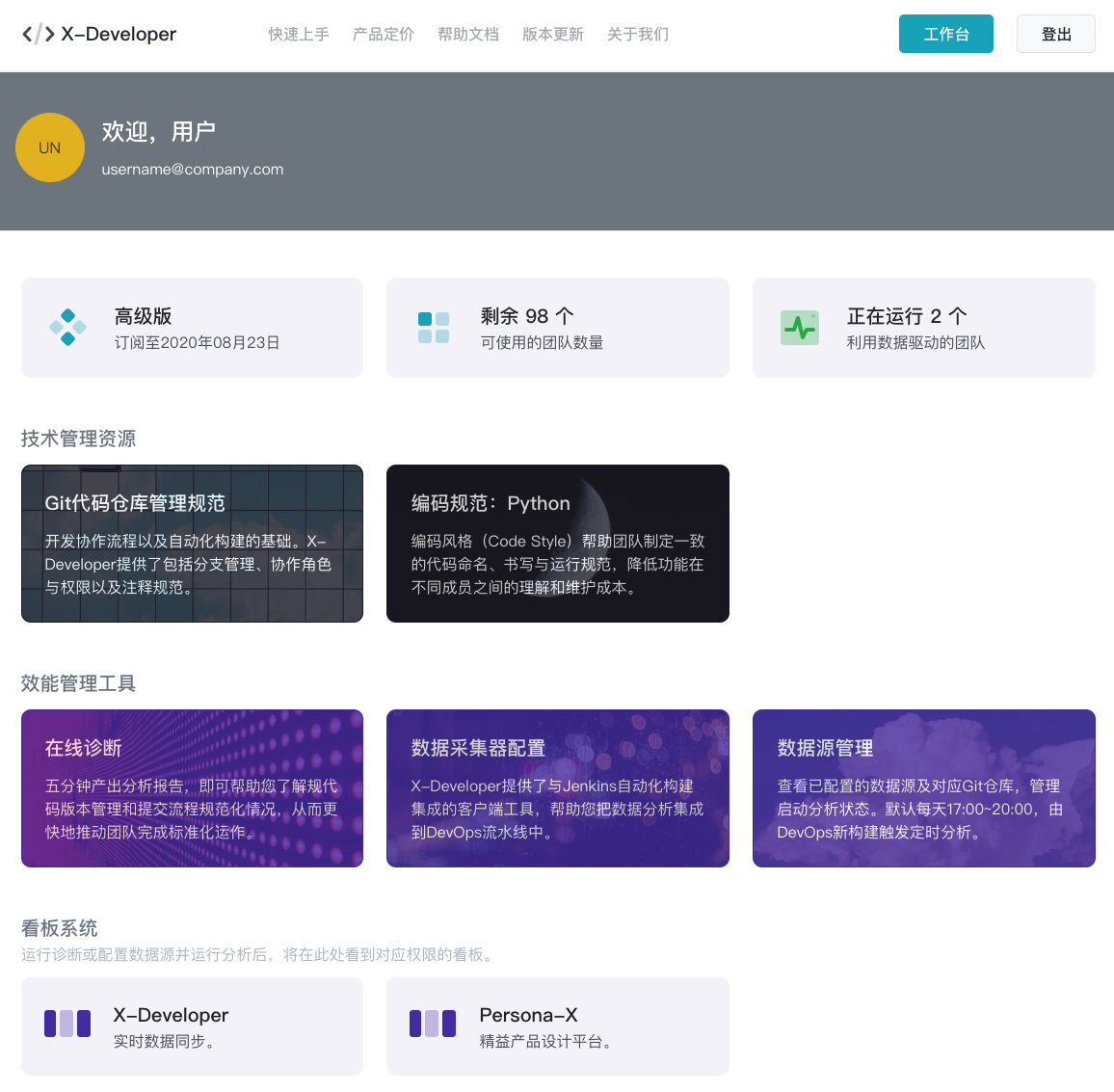
Task: Open the 快速上手 menu item
Action: click(299, 34)
